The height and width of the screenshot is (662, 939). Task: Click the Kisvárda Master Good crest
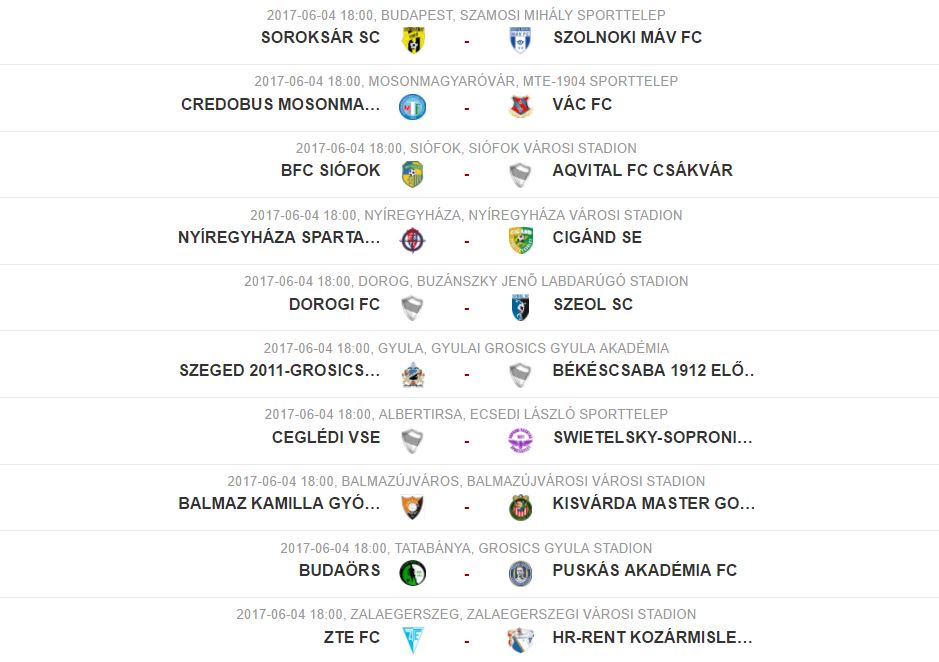pyautogui.click(x=520, y=507)
